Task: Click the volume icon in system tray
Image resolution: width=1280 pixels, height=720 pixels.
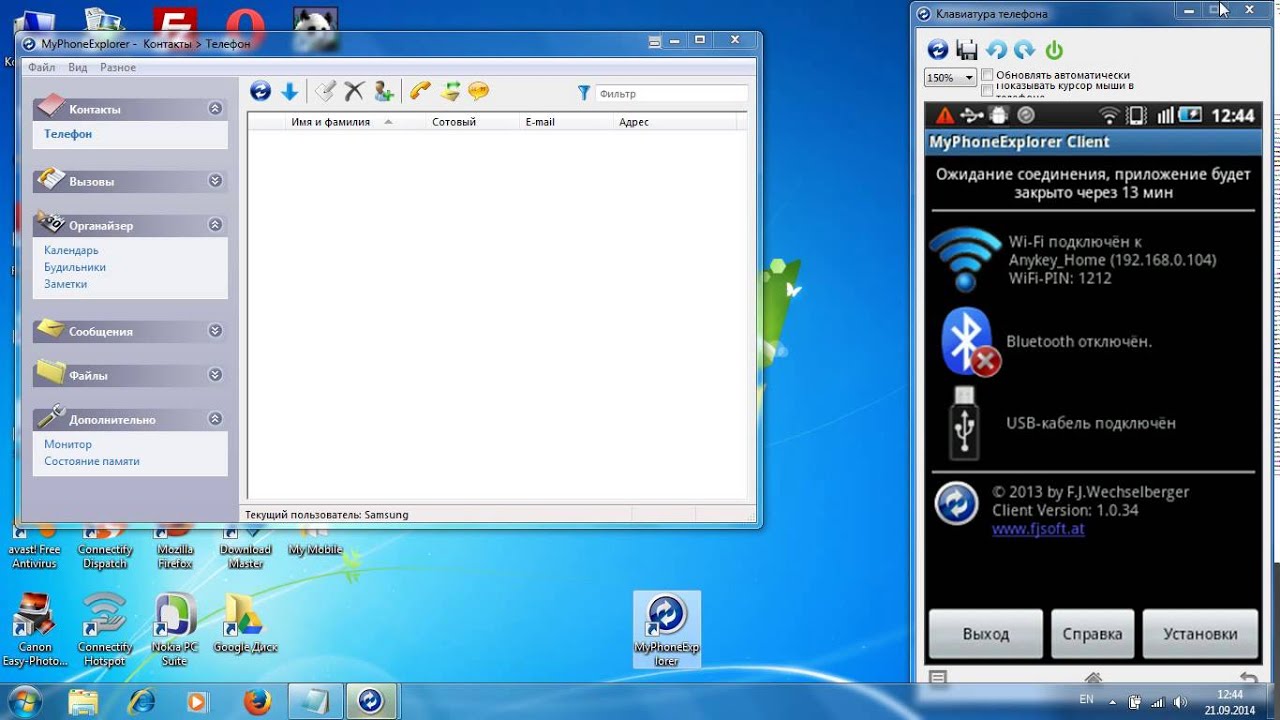Action: tap(1181, 702)
